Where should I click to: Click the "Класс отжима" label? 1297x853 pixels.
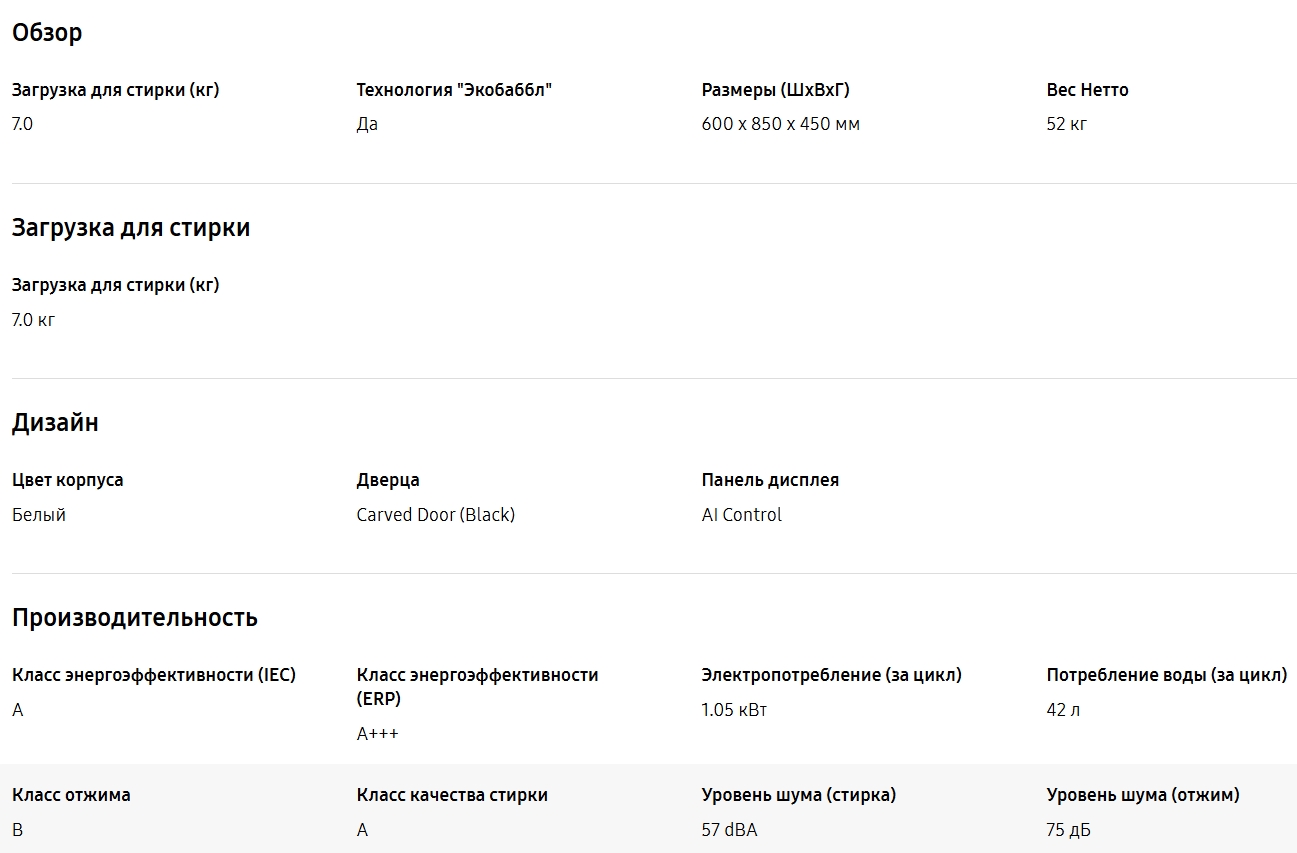(x=71, y=795)
